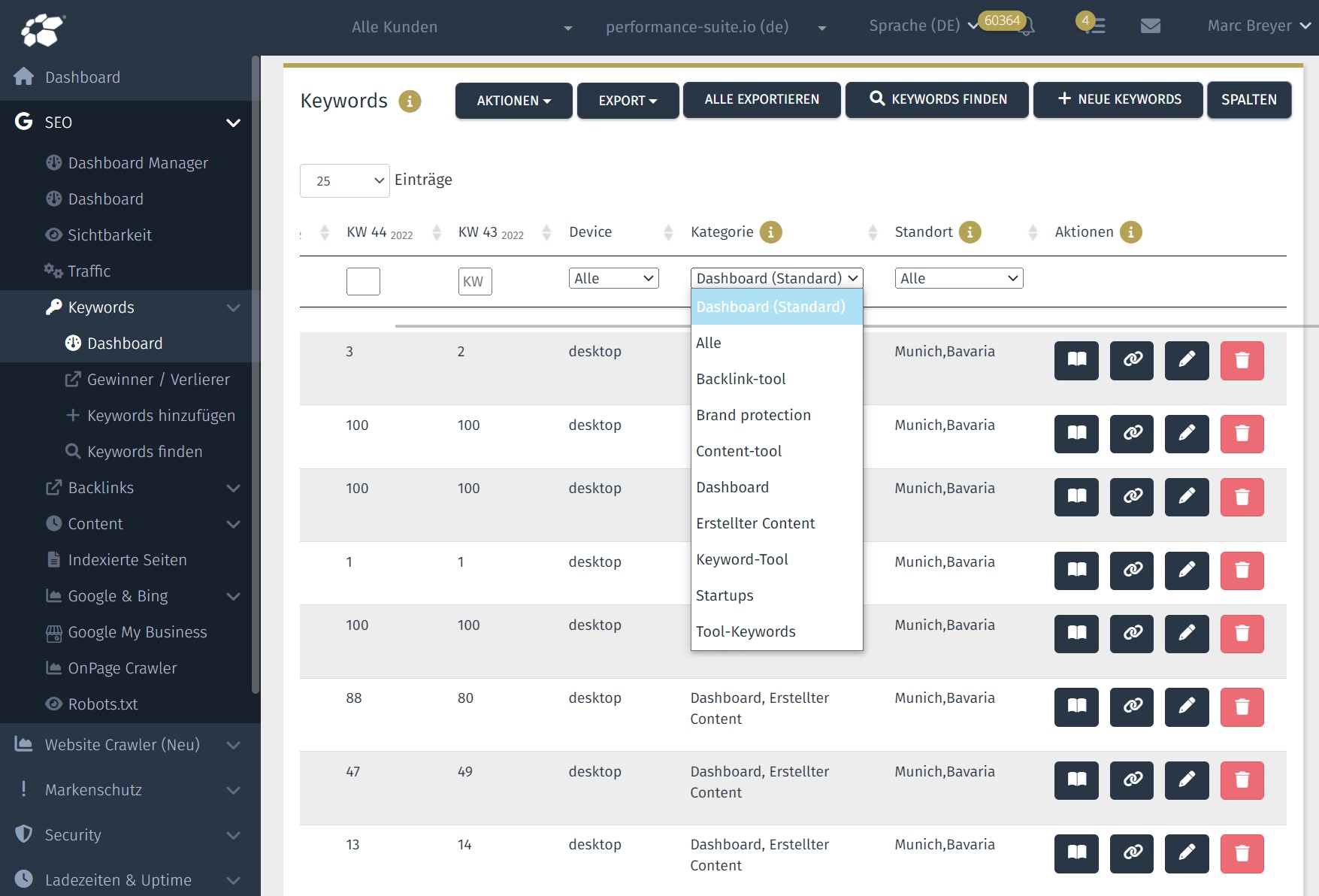The height and width of the screenshot is (896, 1319).
Task: Open book icon for row with KW44 value 1
Action: click(x=1076, y=571)
